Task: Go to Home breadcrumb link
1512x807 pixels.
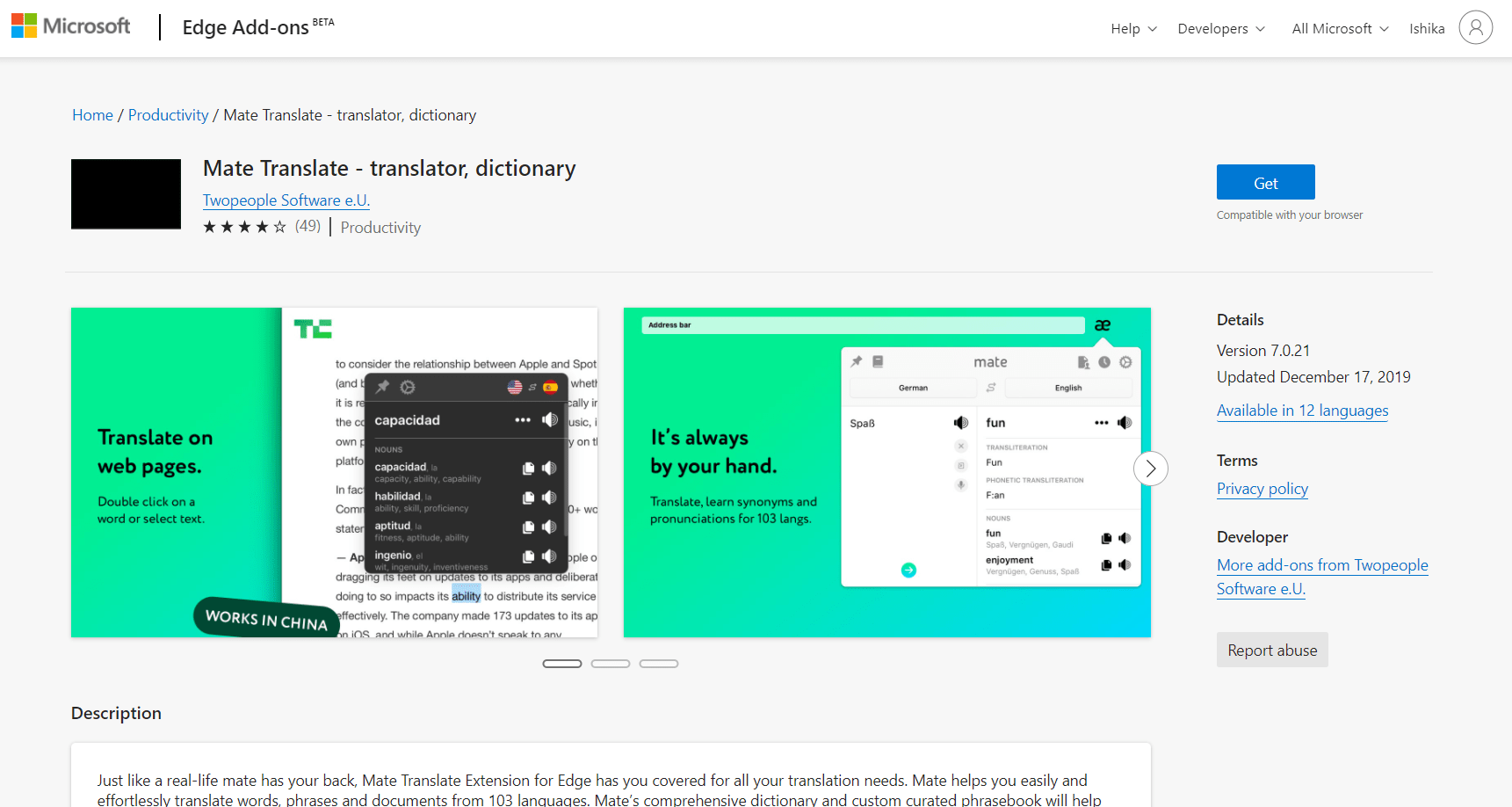Action: pyautogui.click(x=92, y=115)
